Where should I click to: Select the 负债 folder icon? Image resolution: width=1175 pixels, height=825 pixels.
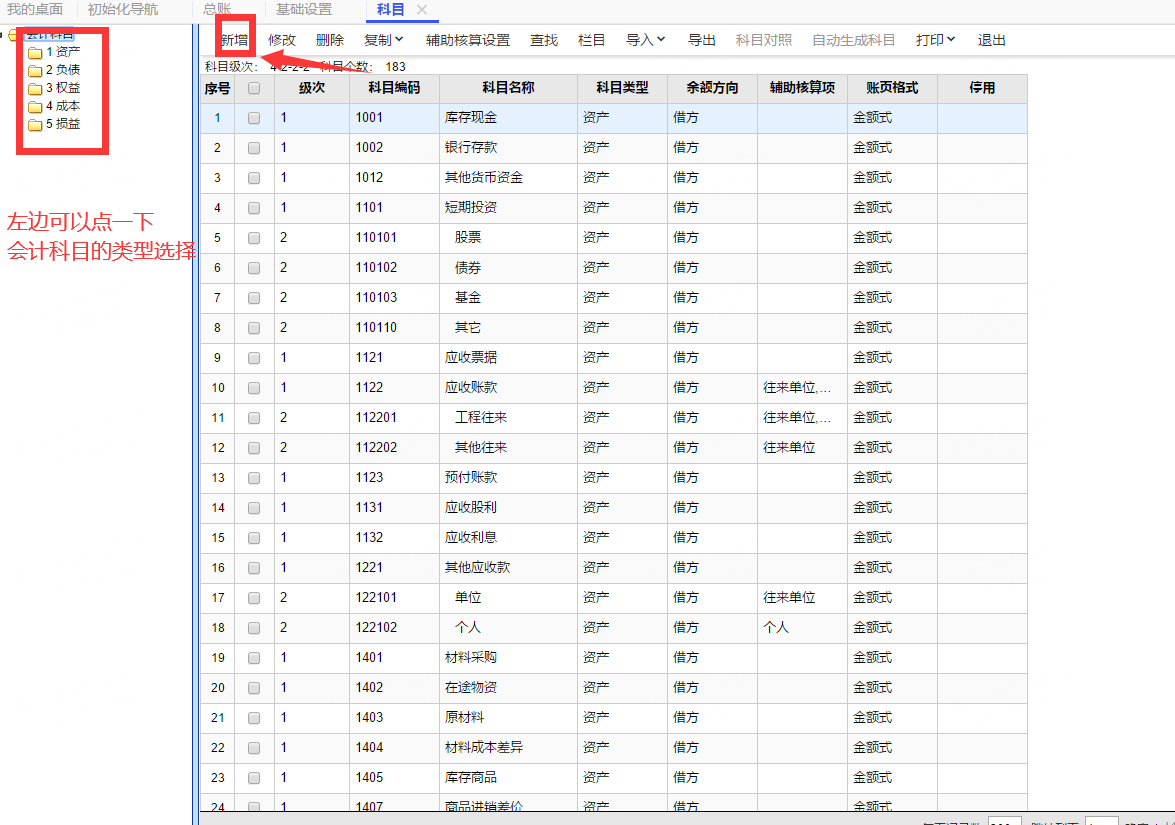35,70
